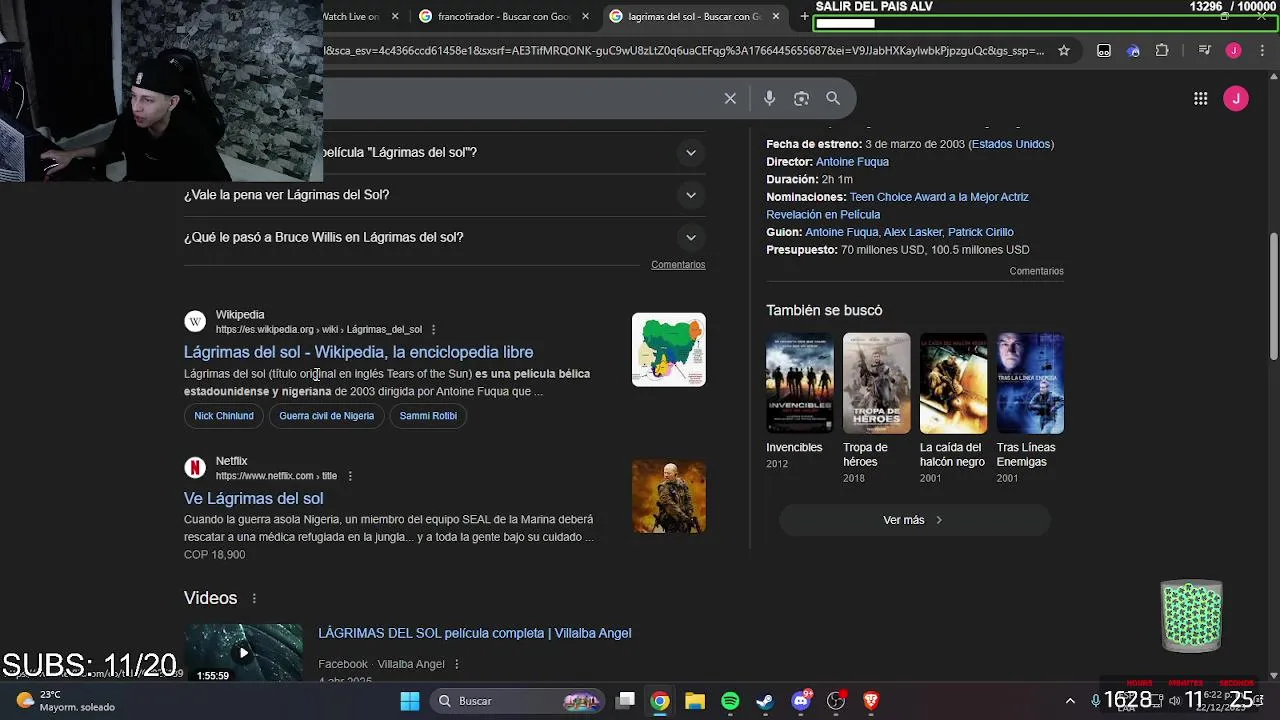Submit search with magnifying glass icon
1280x720 pixels.
833,98
